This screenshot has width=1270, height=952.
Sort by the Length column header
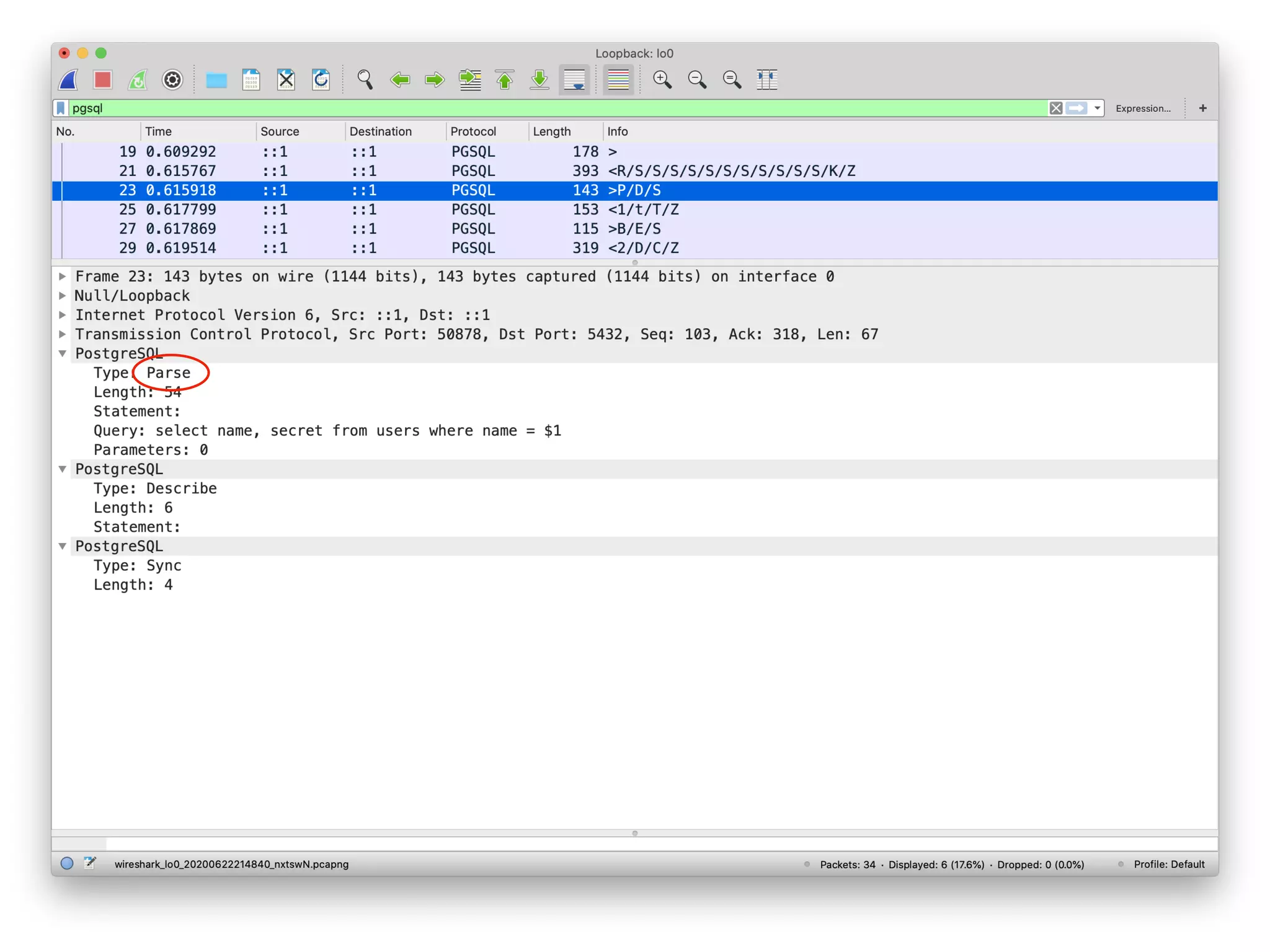pyautogui.click(x=565, y=131)
